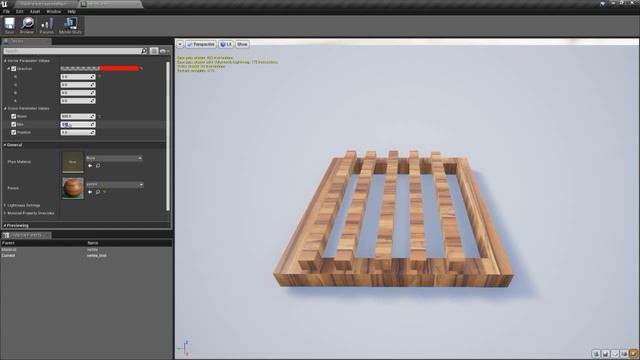
Task: Reset Direction vector to default arrow
Action: (141, 69)
